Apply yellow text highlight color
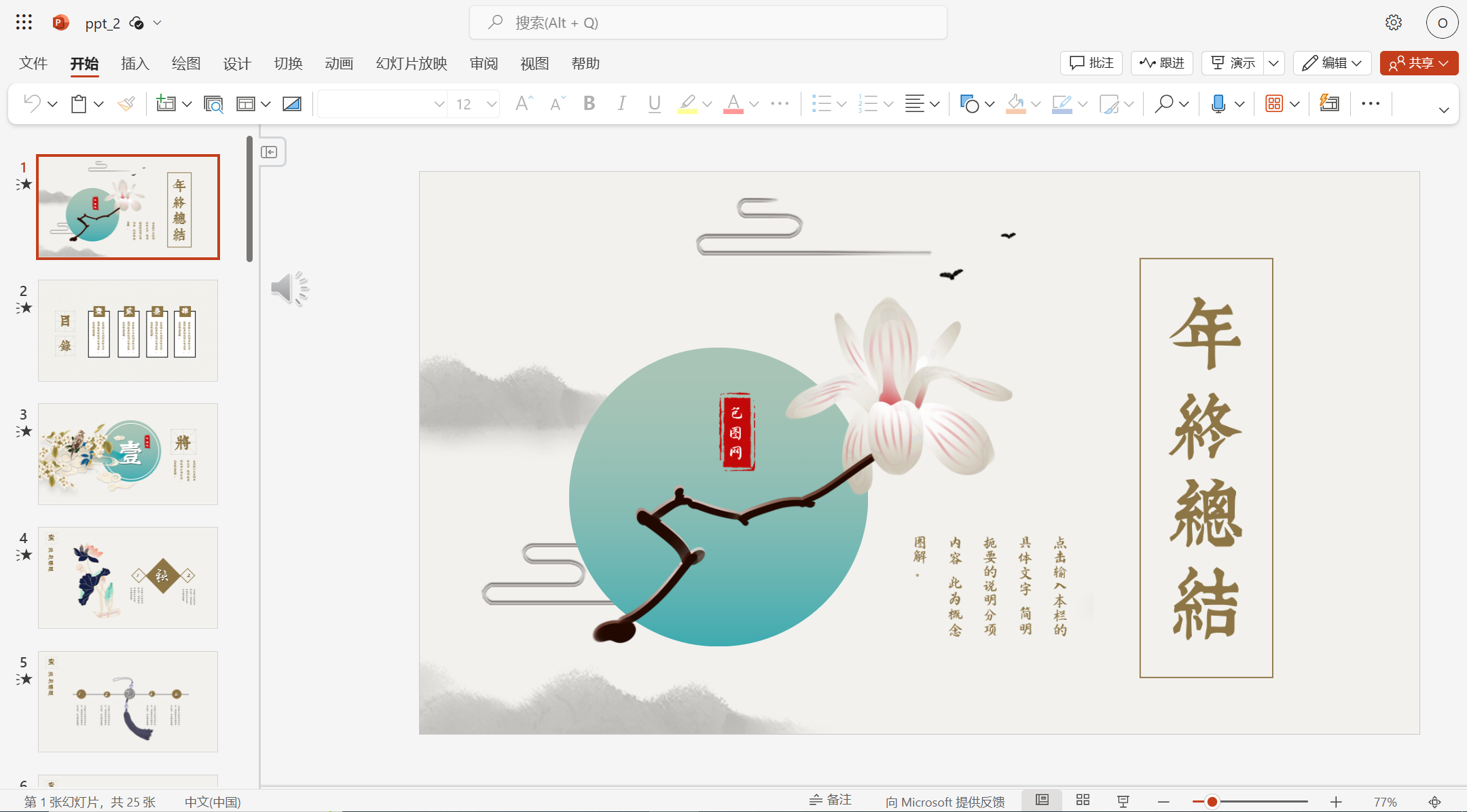Viewport: 1467px width, 812px height. pyautogui.click(x=687, y=103)
